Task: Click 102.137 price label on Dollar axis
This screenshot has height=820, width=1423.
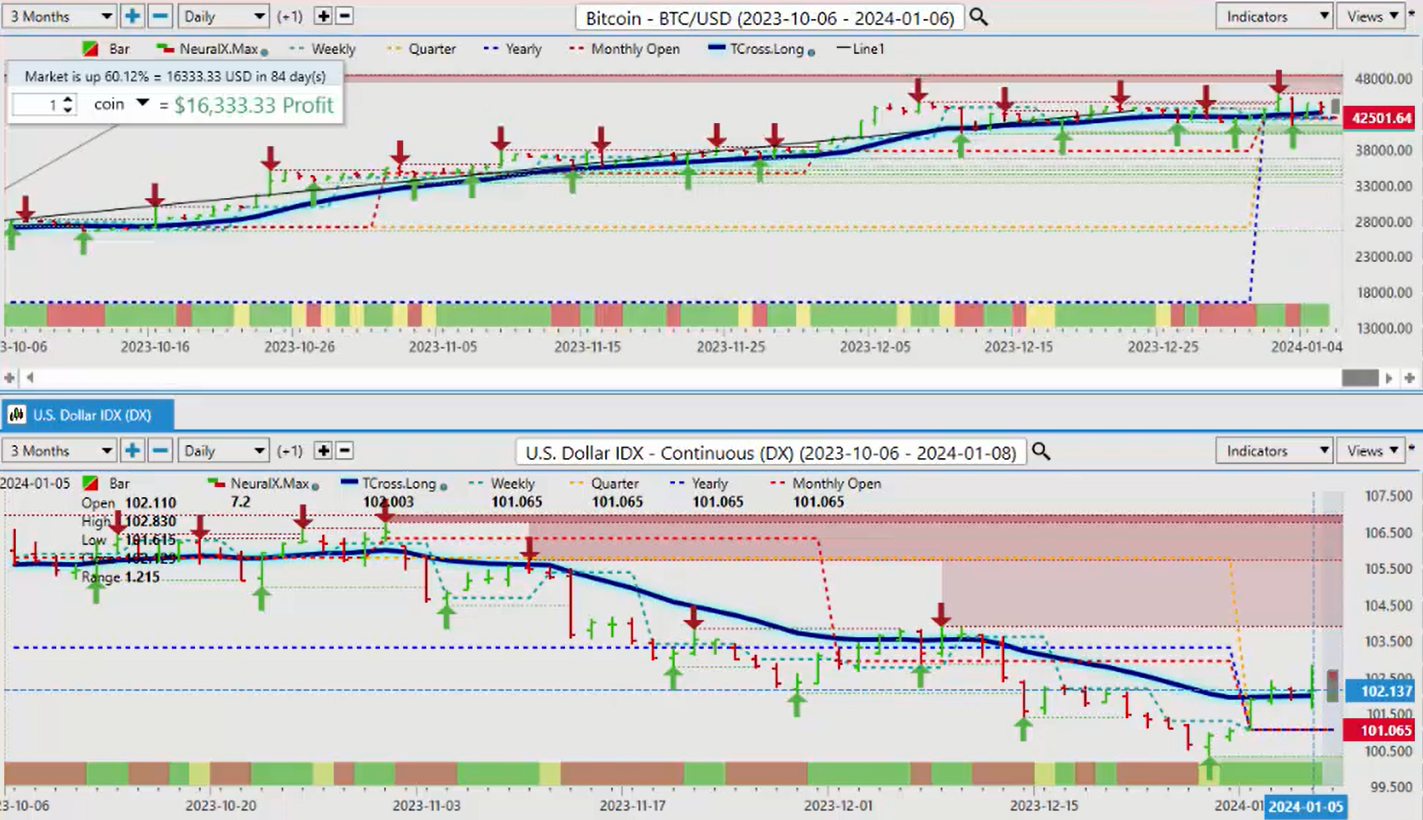Action: point(1381,691)
